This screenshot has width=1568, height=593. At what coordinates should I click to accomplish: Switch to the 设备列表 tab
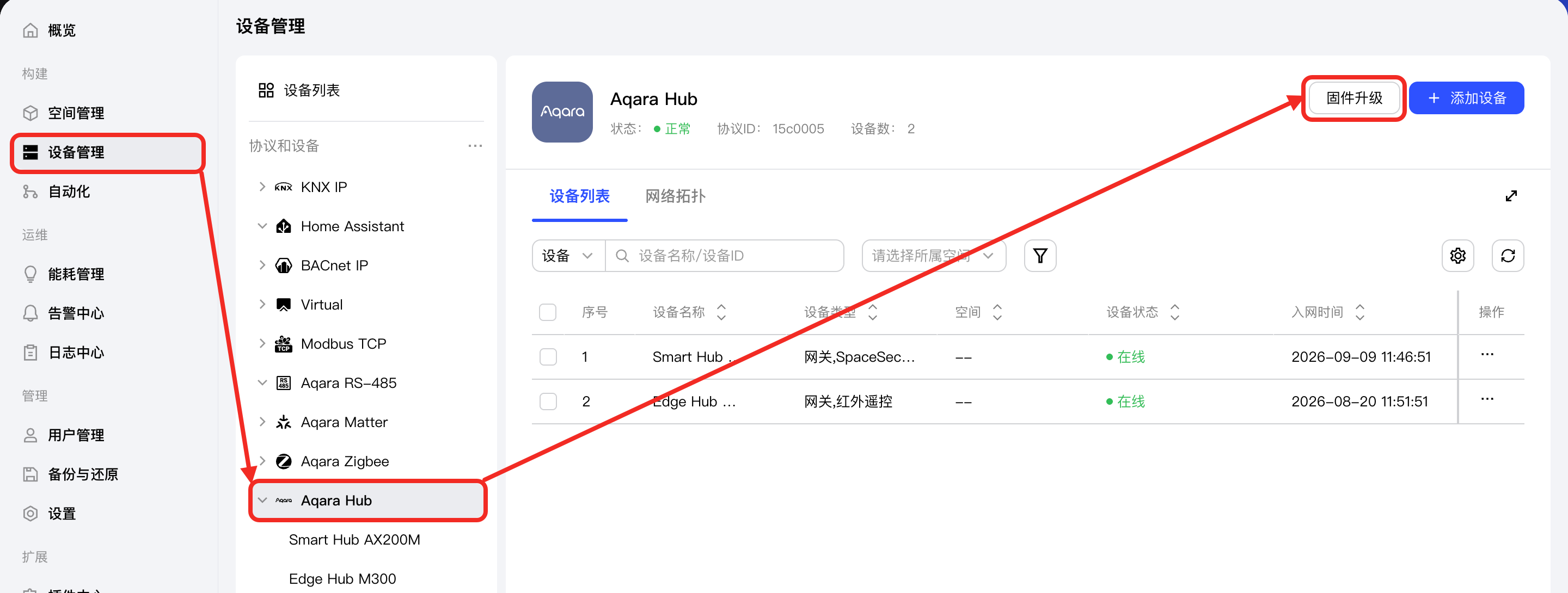point(579,196)
